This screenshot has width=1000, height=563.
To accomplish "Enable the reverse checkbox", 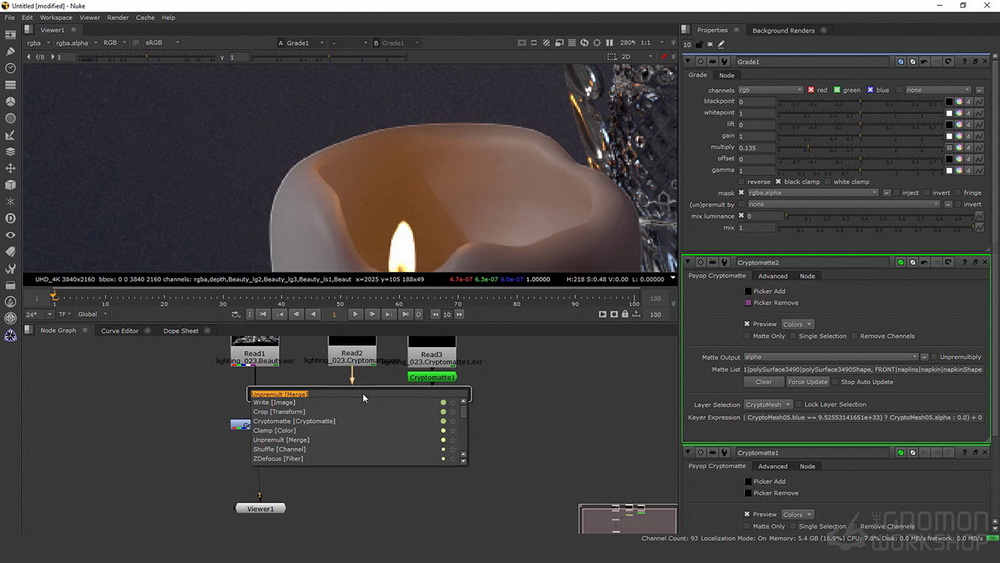I will [742, 182].
